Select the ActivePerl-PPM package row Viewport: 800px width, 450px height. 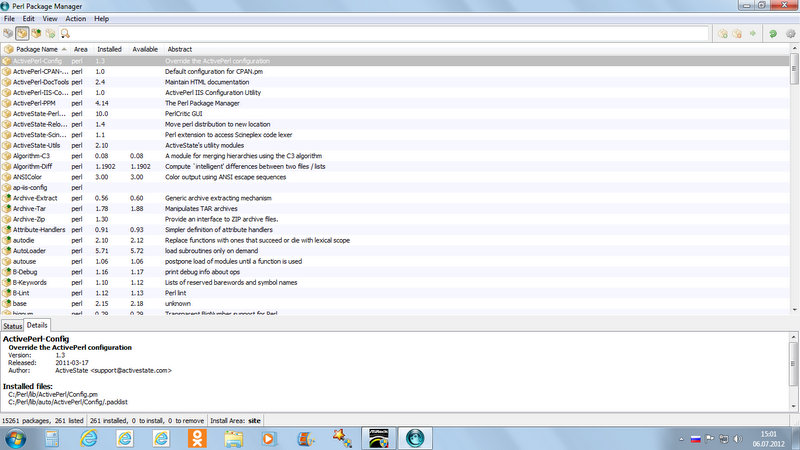click(x=395, y=103)
